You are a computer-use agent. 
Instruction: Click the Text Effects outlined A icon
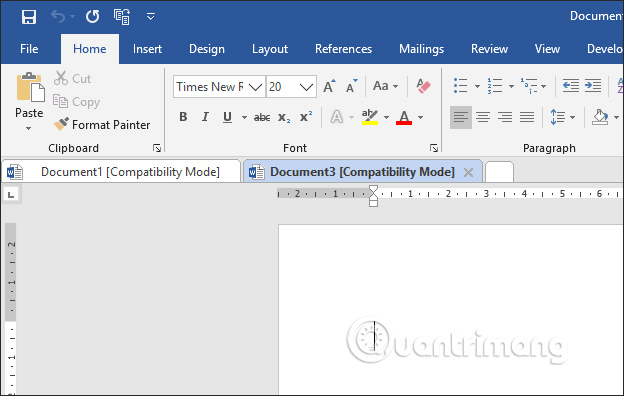[337, 117]
